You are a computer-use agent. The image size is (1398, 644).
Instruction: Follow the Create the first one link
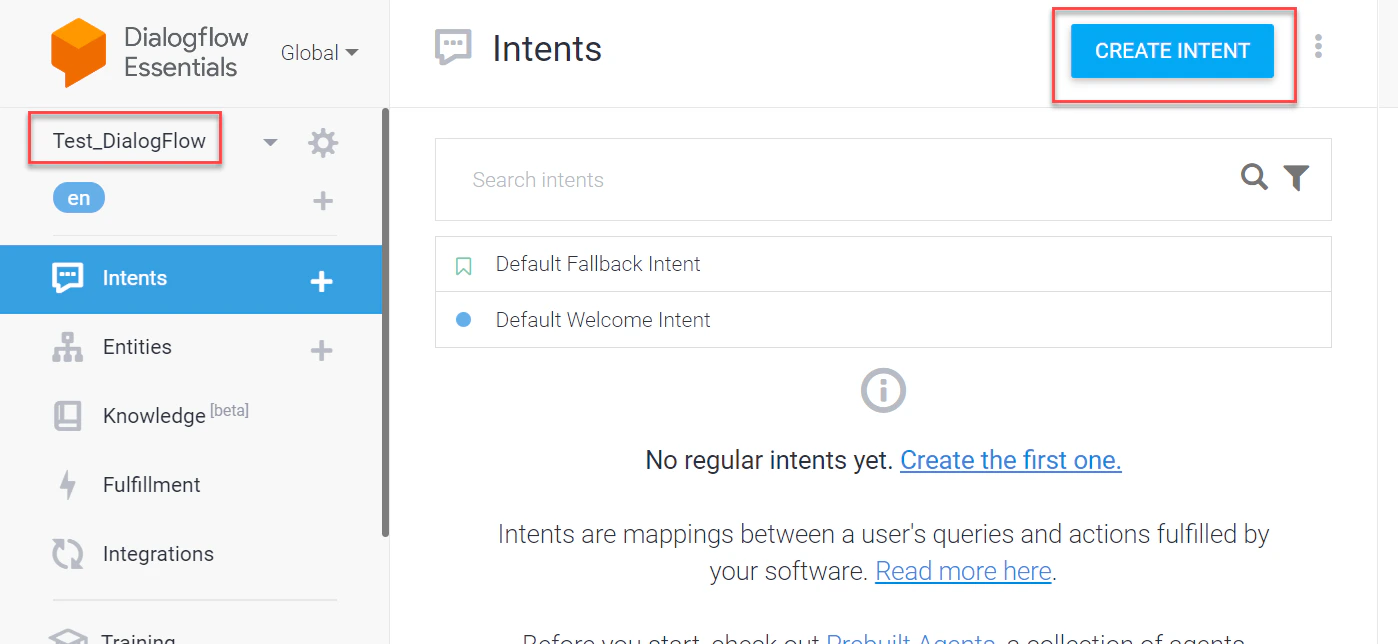point(1010,460)
